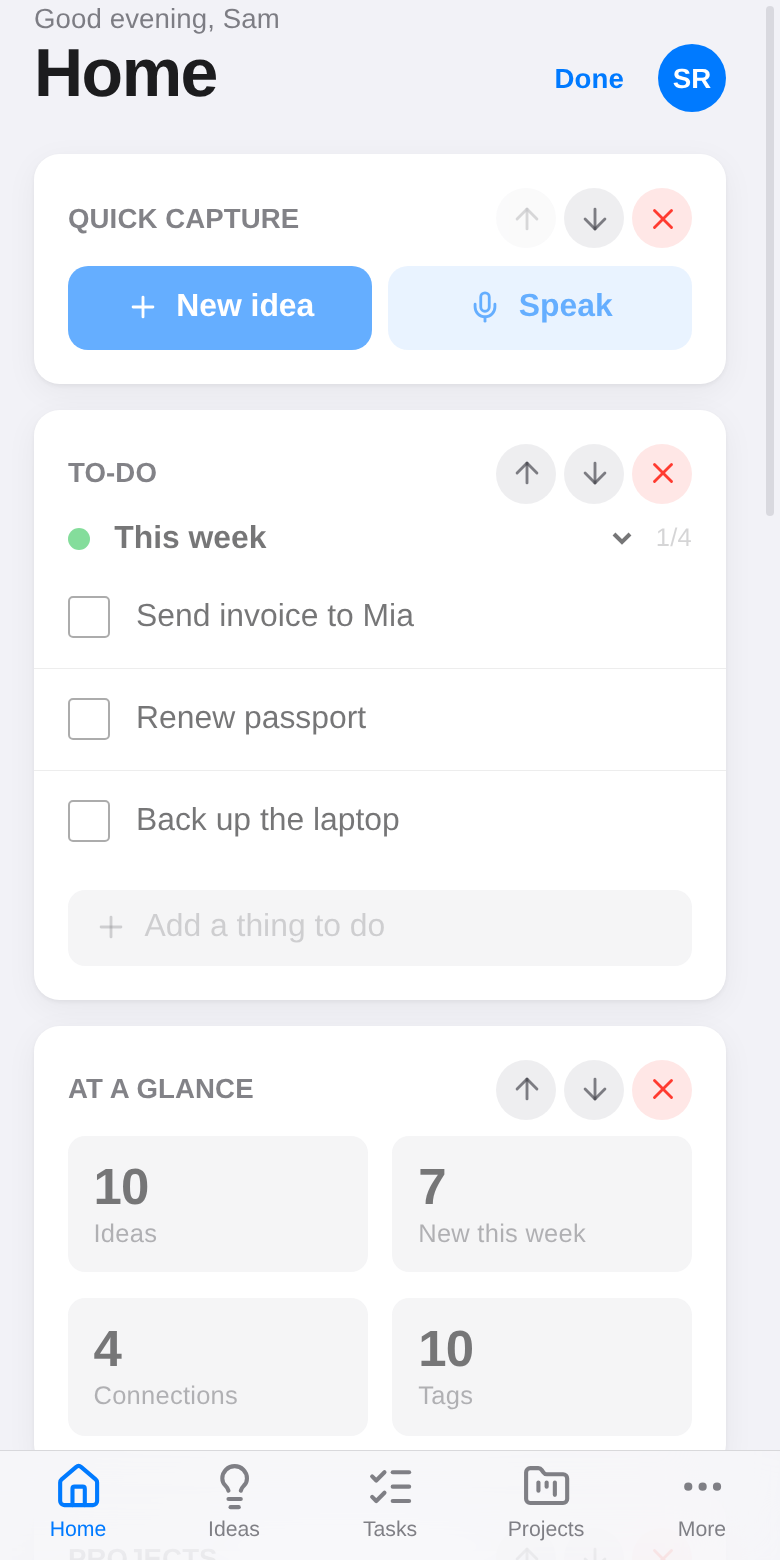Collapse the This week chevron
Screen dimensions: 780x1560
pyautogui.click(x=622, y=538)
